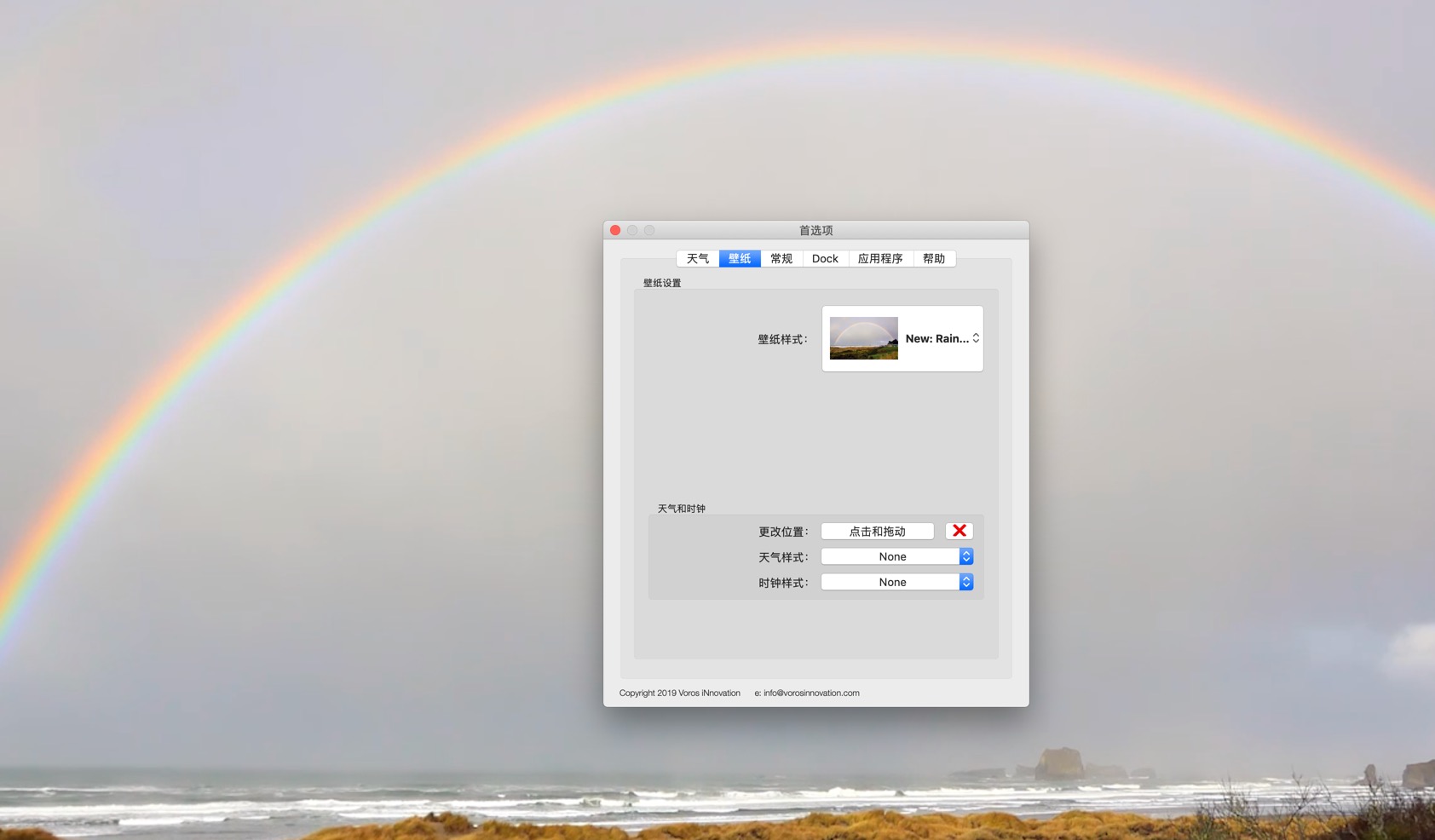Viewport: 1435px width, 840px height.
Task: Select the 壁纸 tab
Action: coord(740,259)
